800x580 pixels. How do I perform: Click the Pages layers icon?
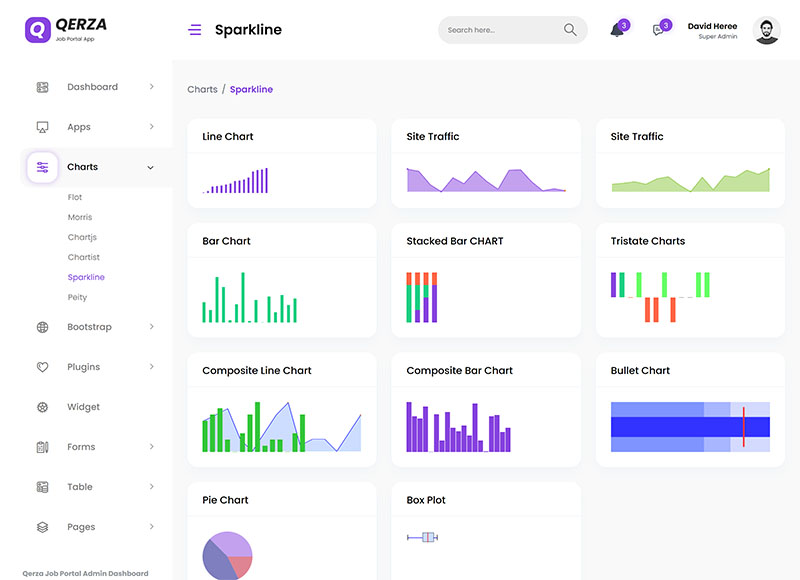[42, 527]
